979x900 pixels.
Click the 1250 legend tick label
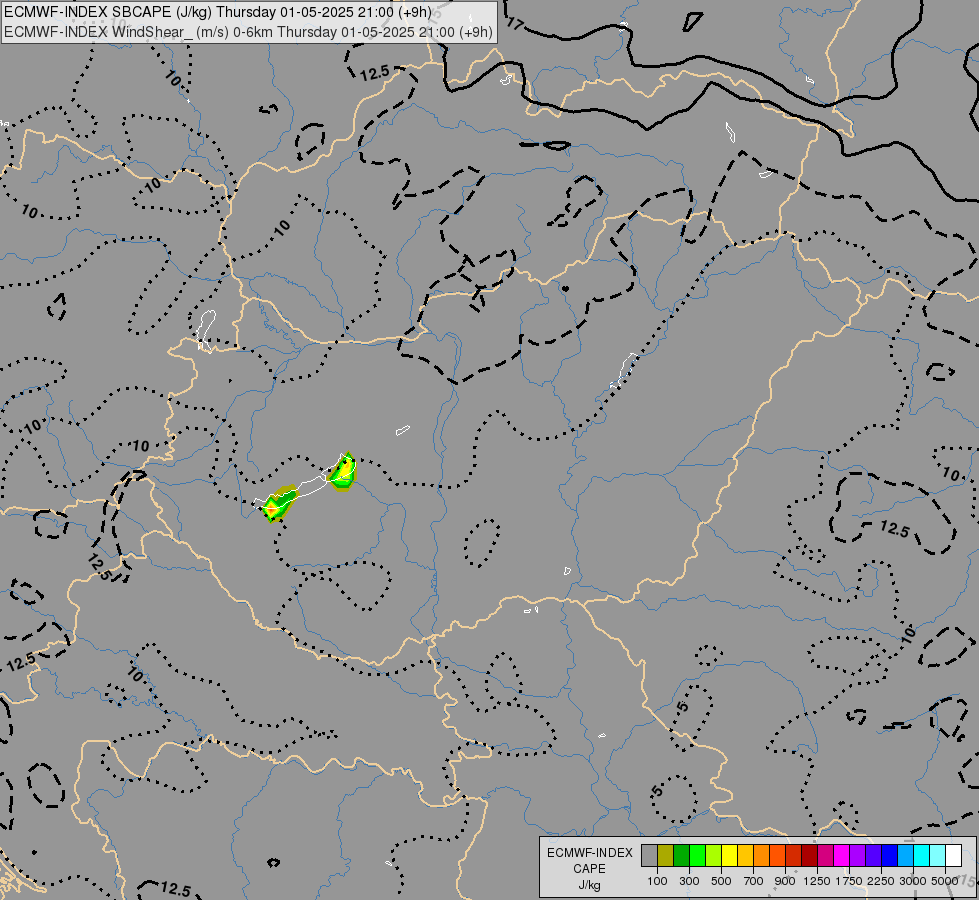point(817,881)
